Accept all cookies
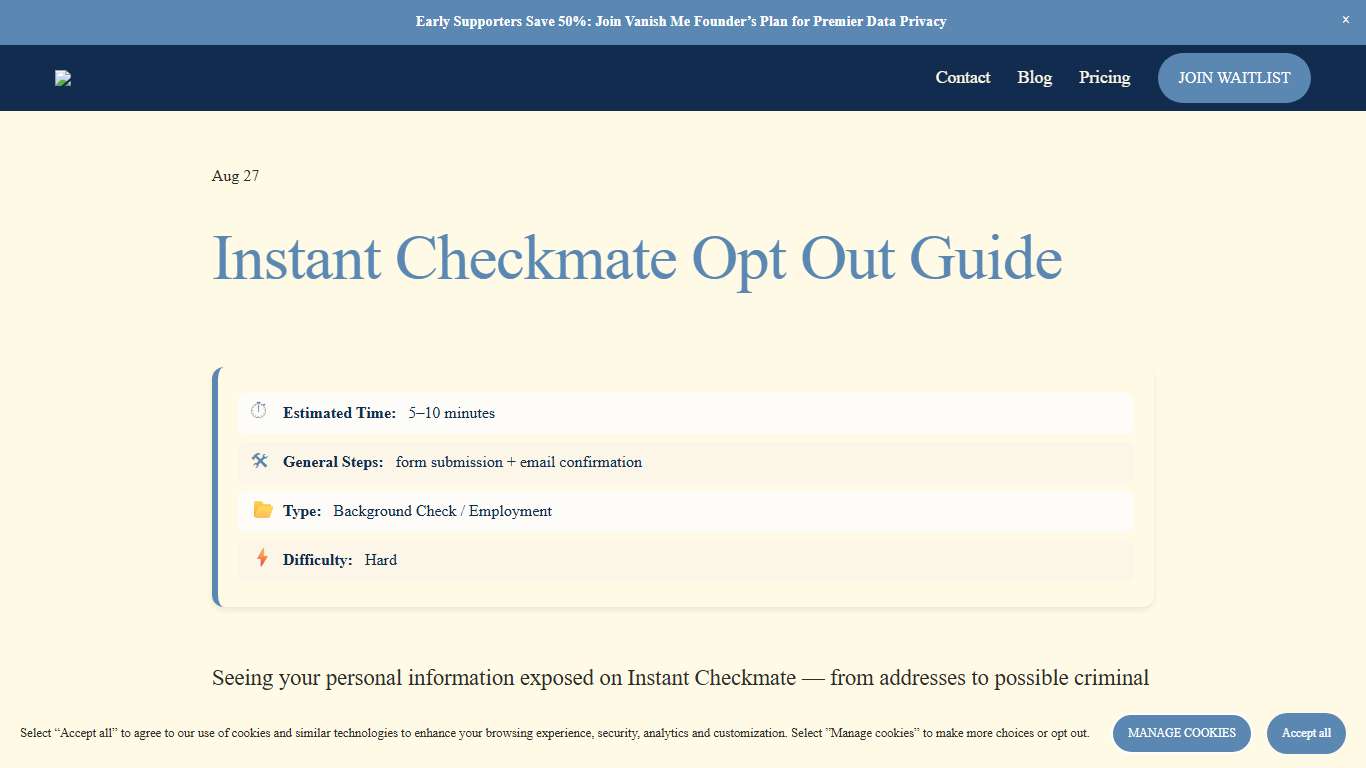 (x=1306, y=733)
